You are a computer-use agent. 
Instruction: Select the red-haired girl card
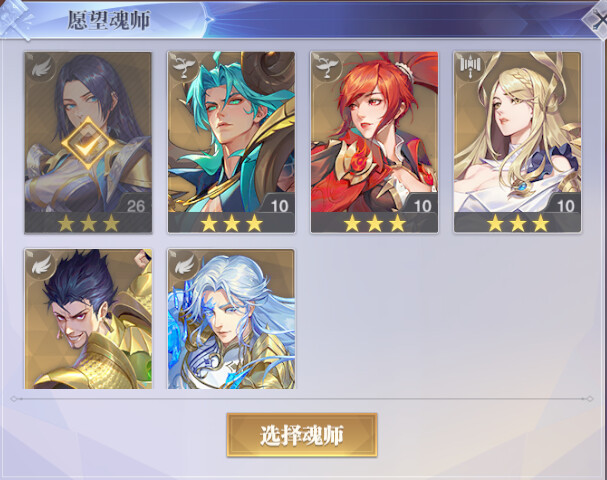pyautogui.click(x=374, y=142)
